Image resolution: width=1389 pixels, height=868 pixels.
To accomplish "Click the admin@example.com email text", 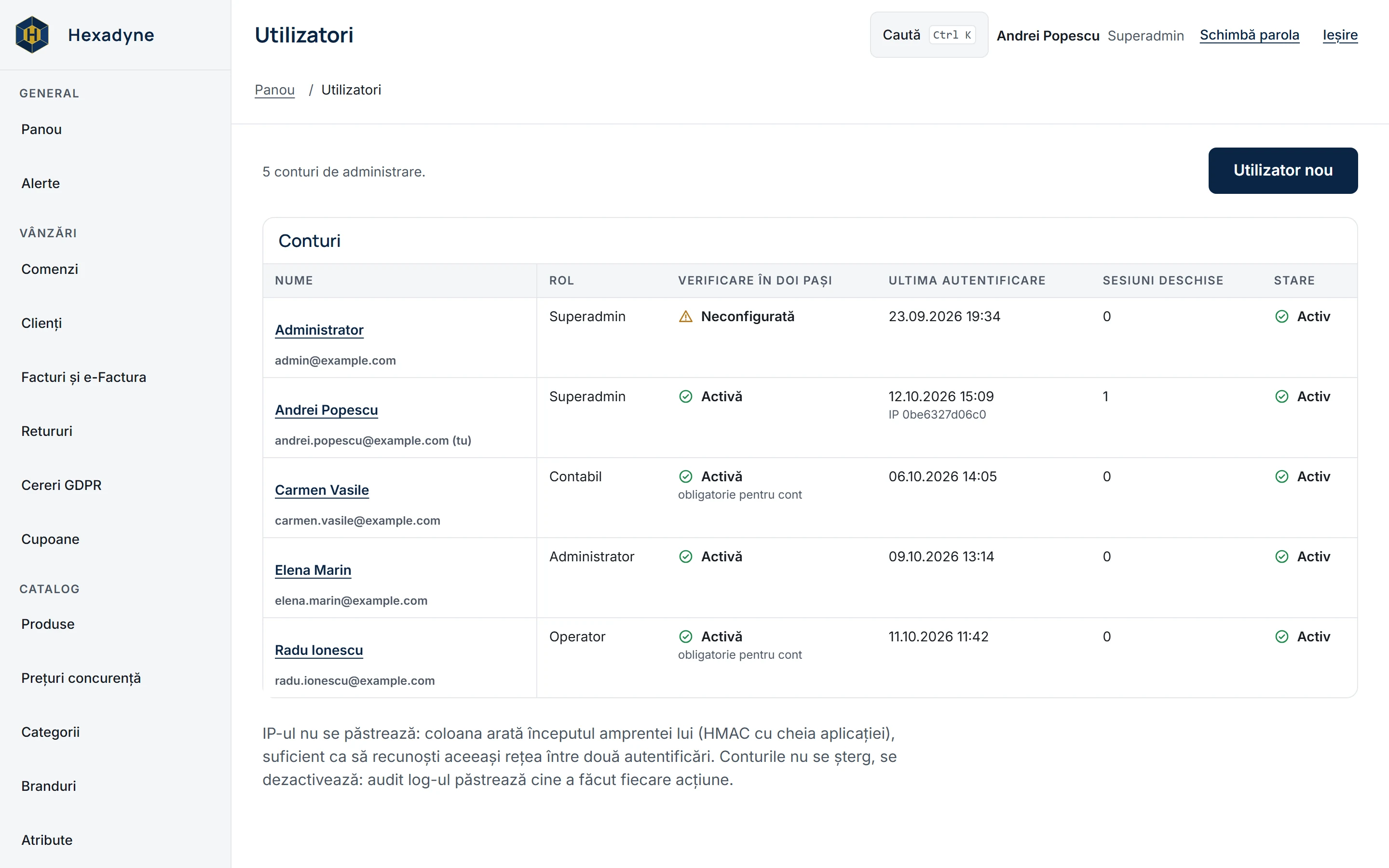I will [335, 361].
